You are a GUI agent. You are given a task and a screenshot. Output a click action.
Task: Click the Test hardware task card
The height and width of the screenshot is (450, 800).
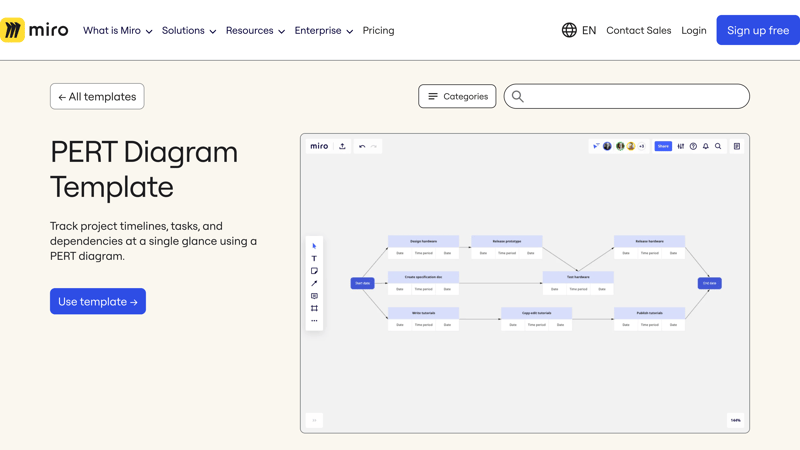coord(578,283)
